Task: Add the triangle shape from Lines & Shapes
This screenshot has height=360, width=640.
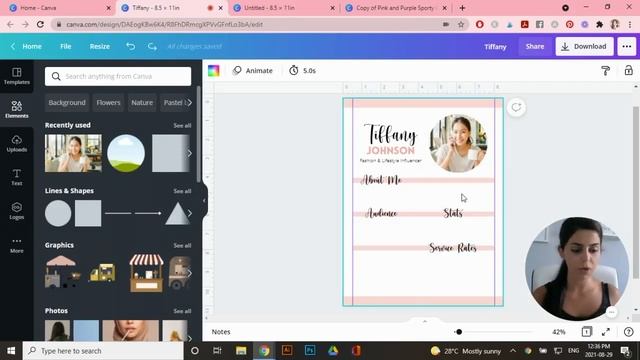Action: tap(178, 213)
